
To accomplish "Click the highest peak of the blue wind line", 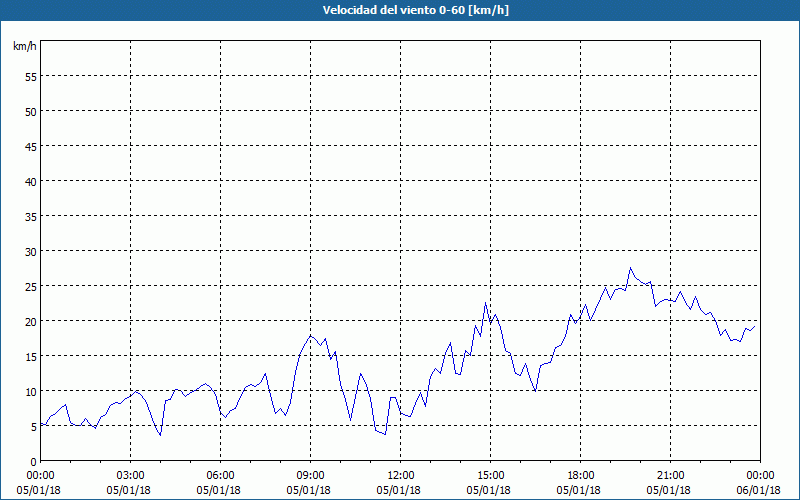I will (631, 268).
